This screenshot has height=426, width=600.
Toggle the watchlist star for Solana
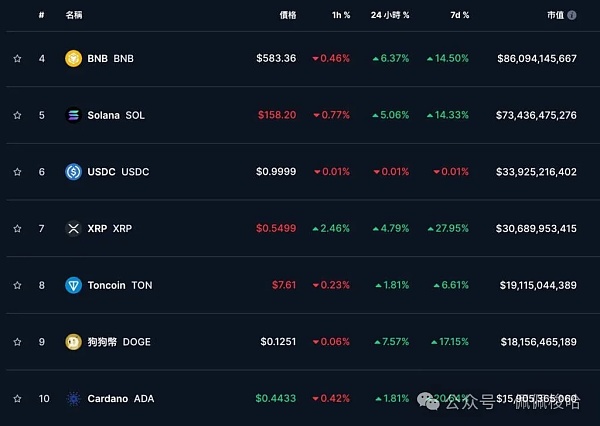point(17,115)
